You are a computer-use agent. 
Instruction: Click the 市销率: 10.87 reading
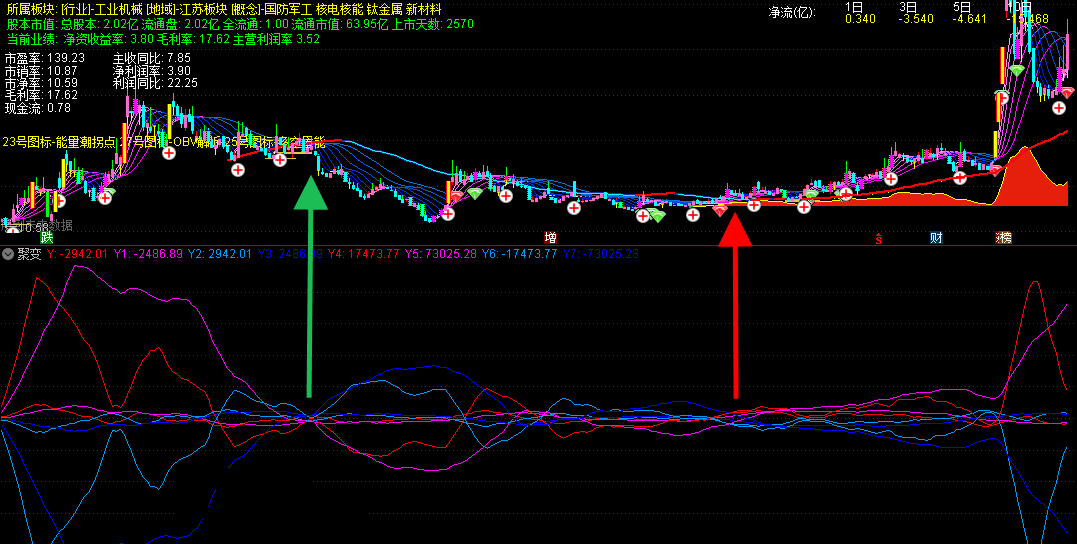[41, 71]
